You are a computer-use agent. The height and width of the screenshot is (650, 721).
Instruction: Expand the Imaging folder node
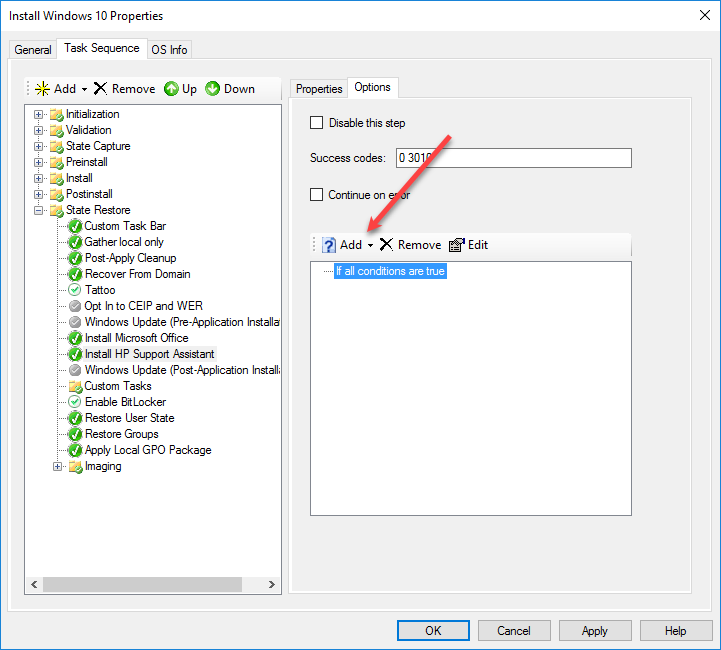point(58,466)
